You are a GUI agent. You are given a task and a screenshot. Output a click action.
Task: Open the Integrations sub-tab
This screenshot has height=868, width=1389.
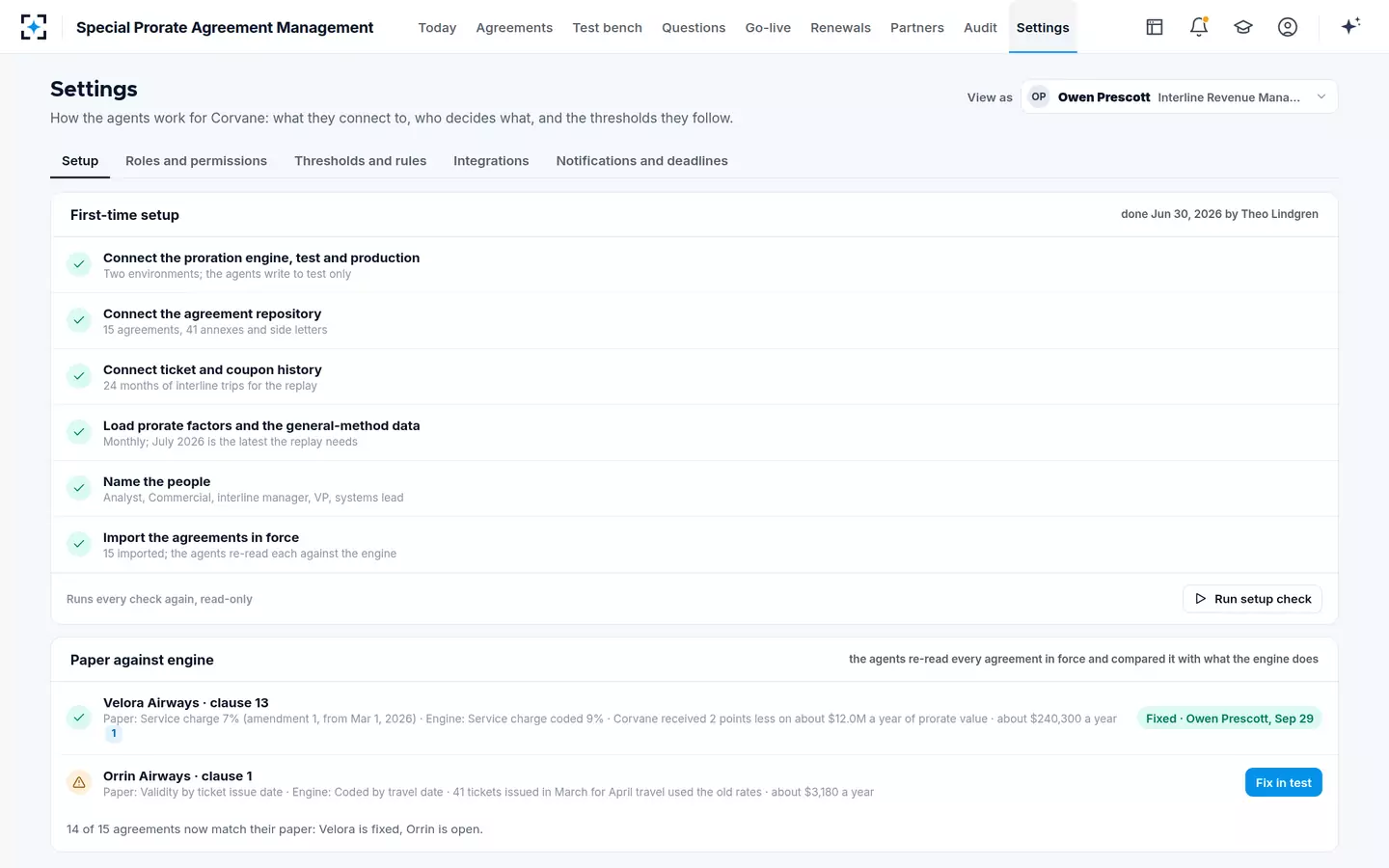(491, 161)
